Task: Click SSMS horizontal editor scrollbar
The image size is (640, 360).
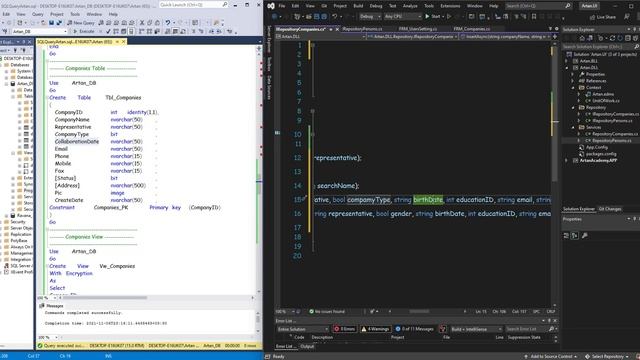Action: pyautogui.click(x=104, y=298)
